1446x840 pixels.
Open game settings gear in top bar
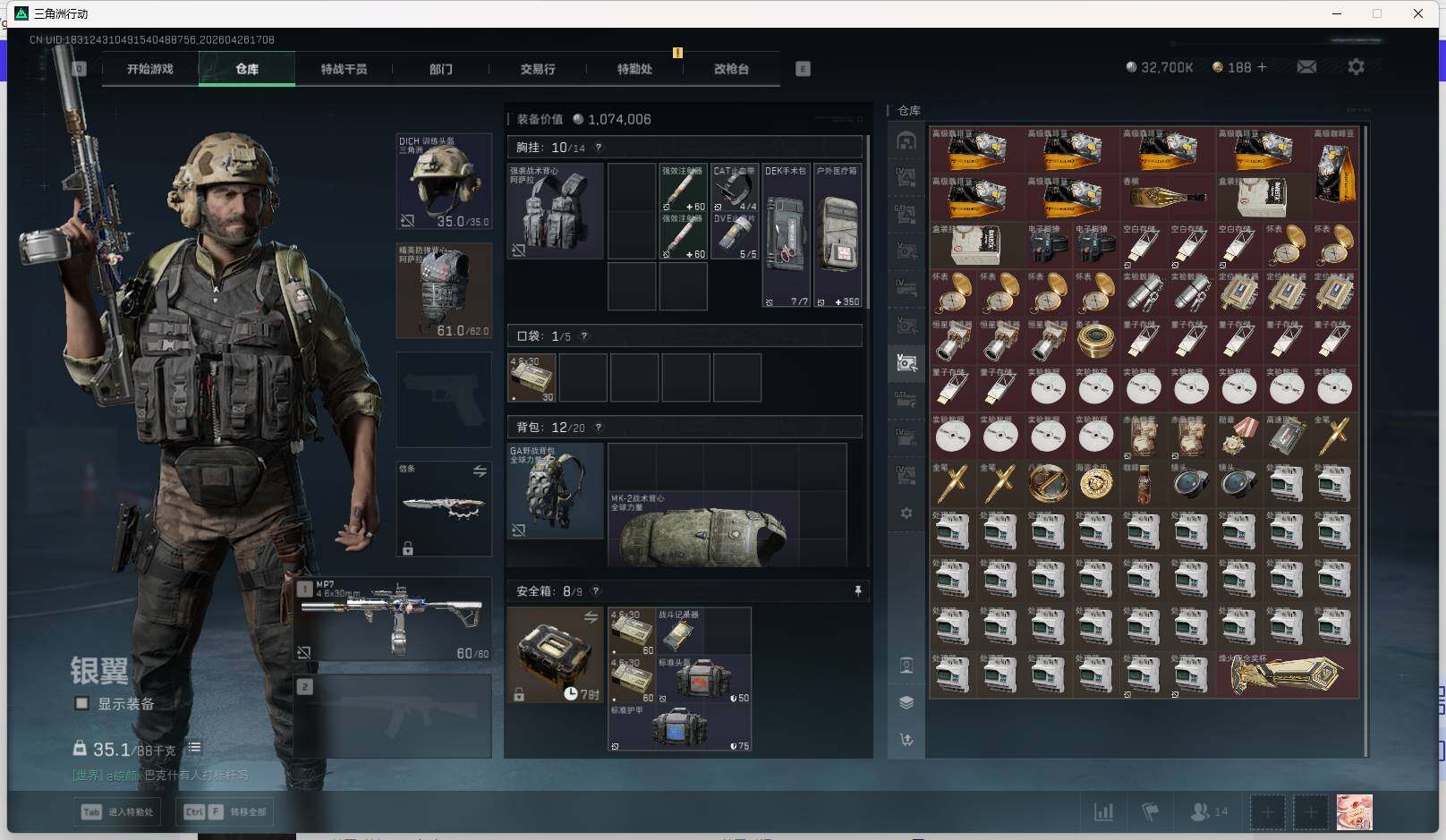1356,67
